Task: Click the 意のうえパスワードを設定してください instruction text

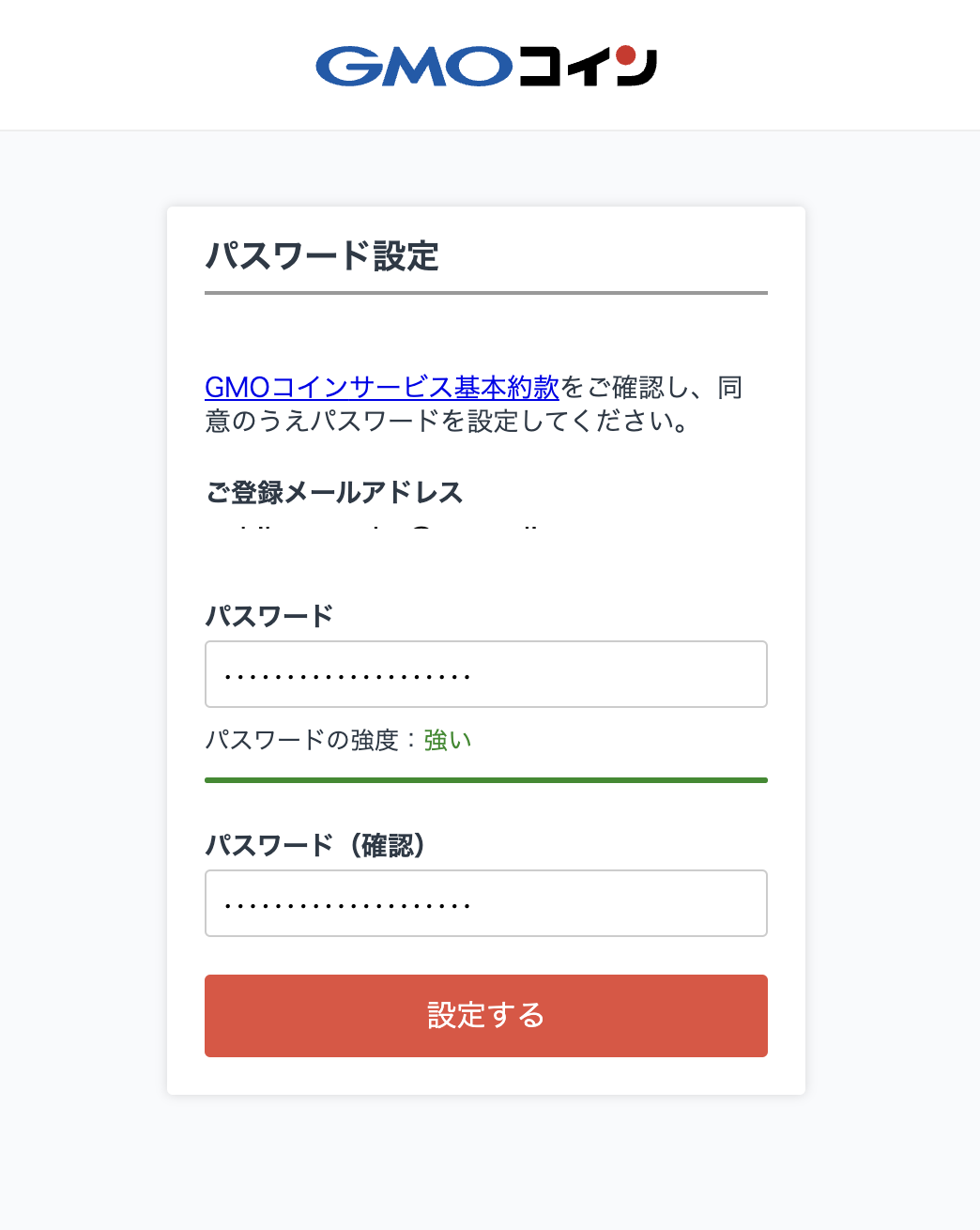Action: [448, 422]
